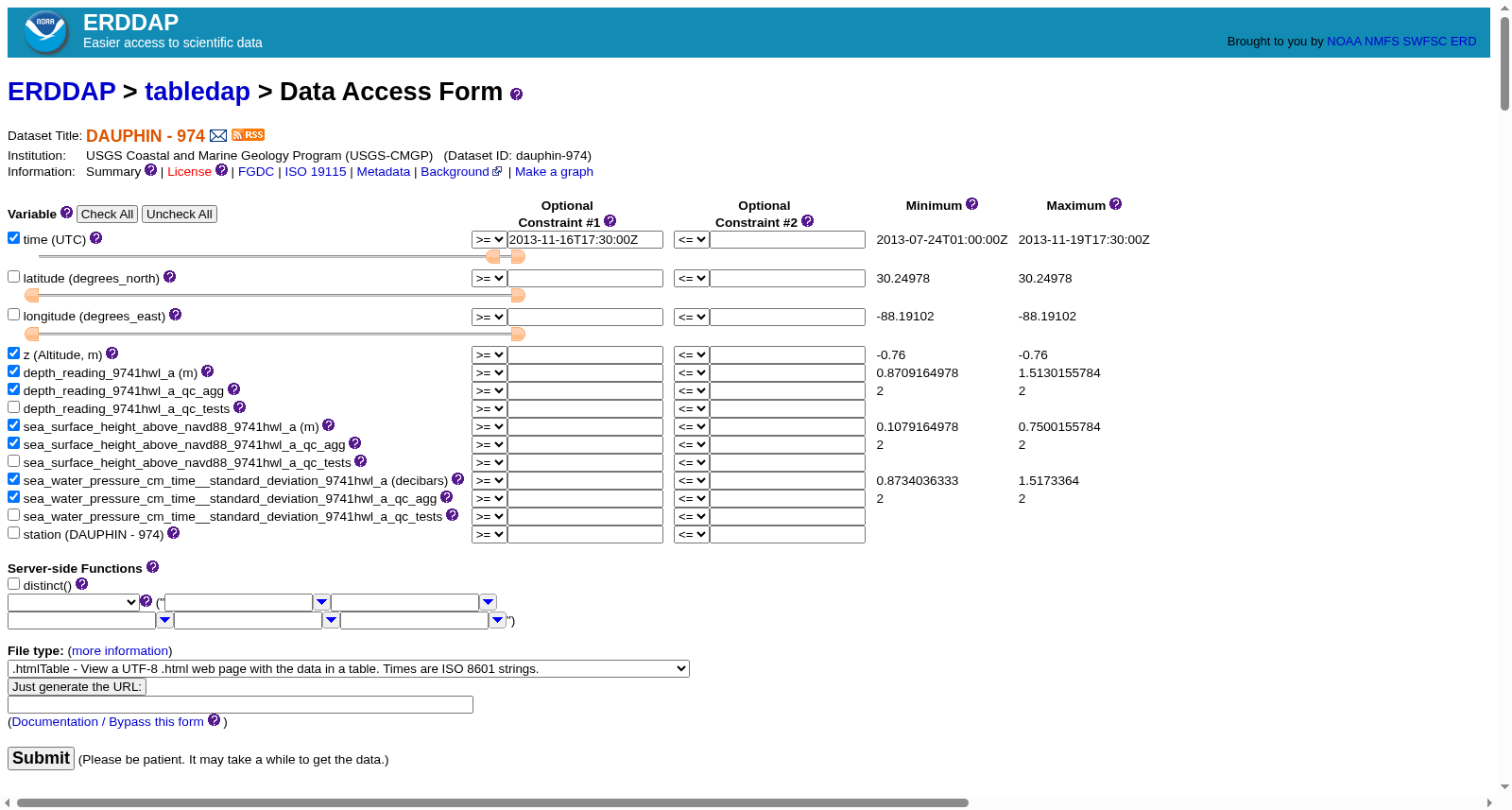Show help for station (DAUPHIN - 974)
1512x810 pixels.
tap(173, 533)
